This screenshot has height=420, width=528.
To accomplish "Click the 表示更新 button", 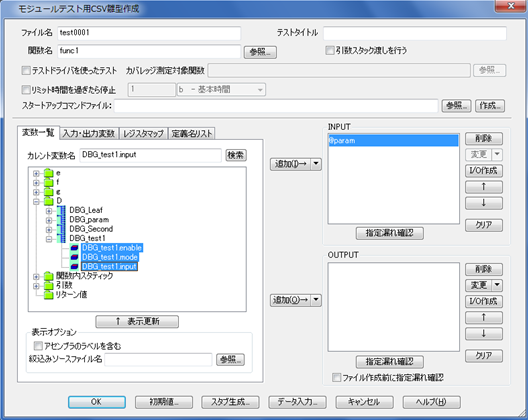I will [137, 321].
